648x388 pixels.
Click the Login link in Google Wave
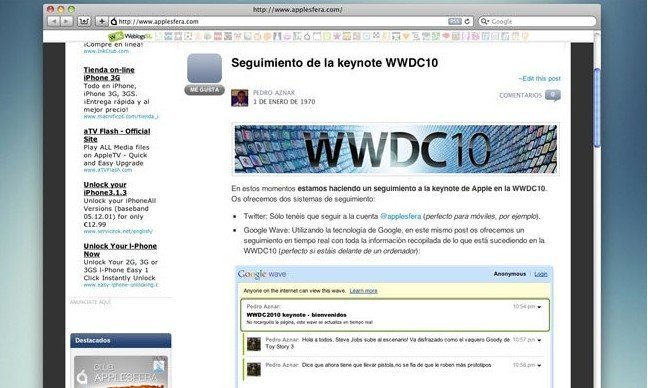click(541, 274)
